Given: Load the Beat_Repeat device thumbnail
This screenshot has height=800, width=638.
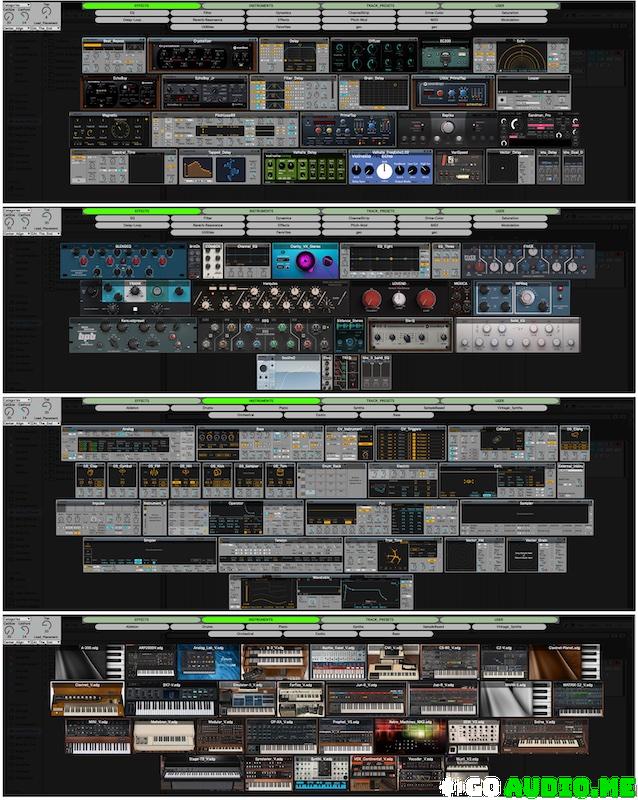Looking at the screenshot, I should 114,55.
